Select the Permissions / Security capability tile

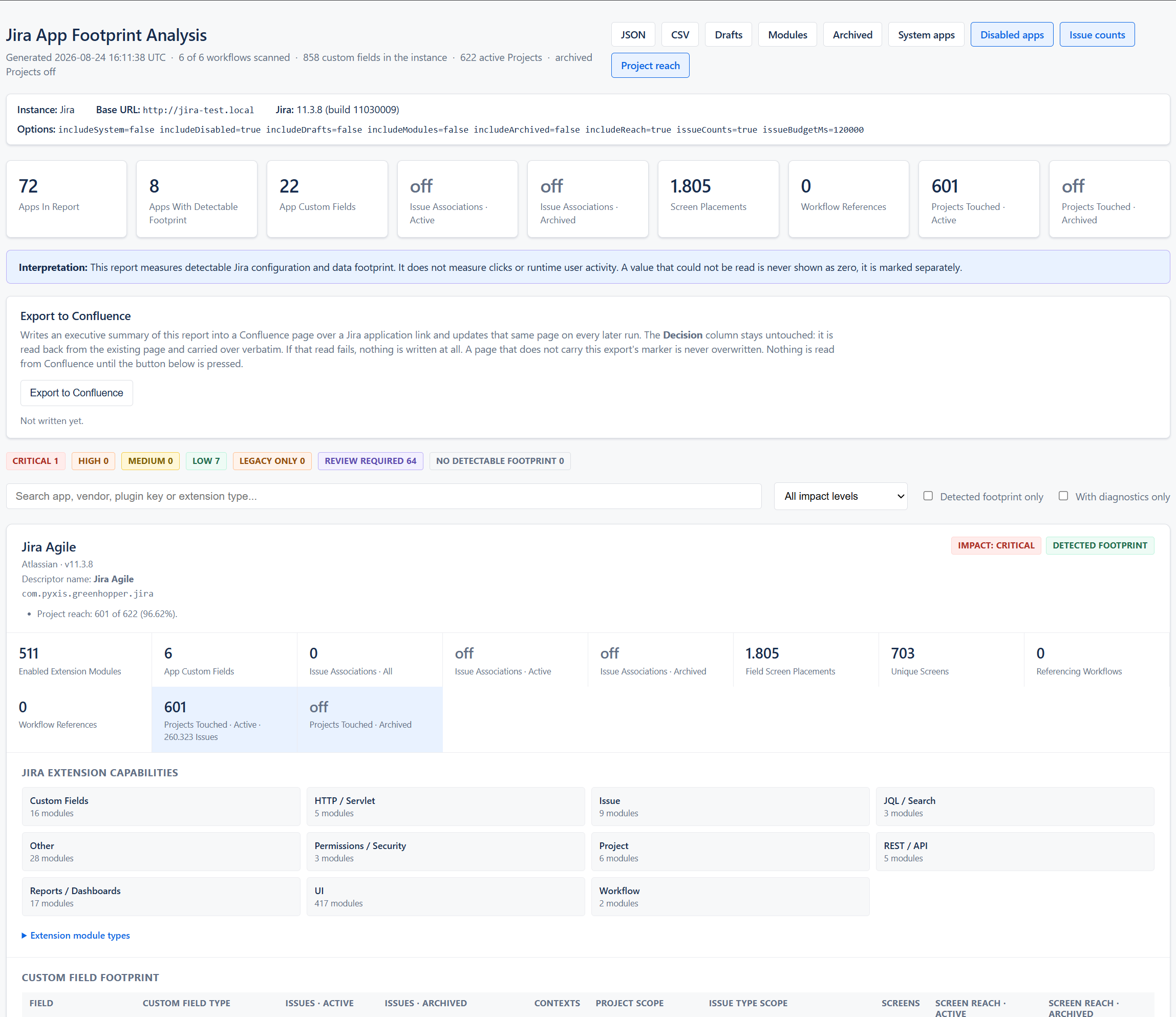445,852
